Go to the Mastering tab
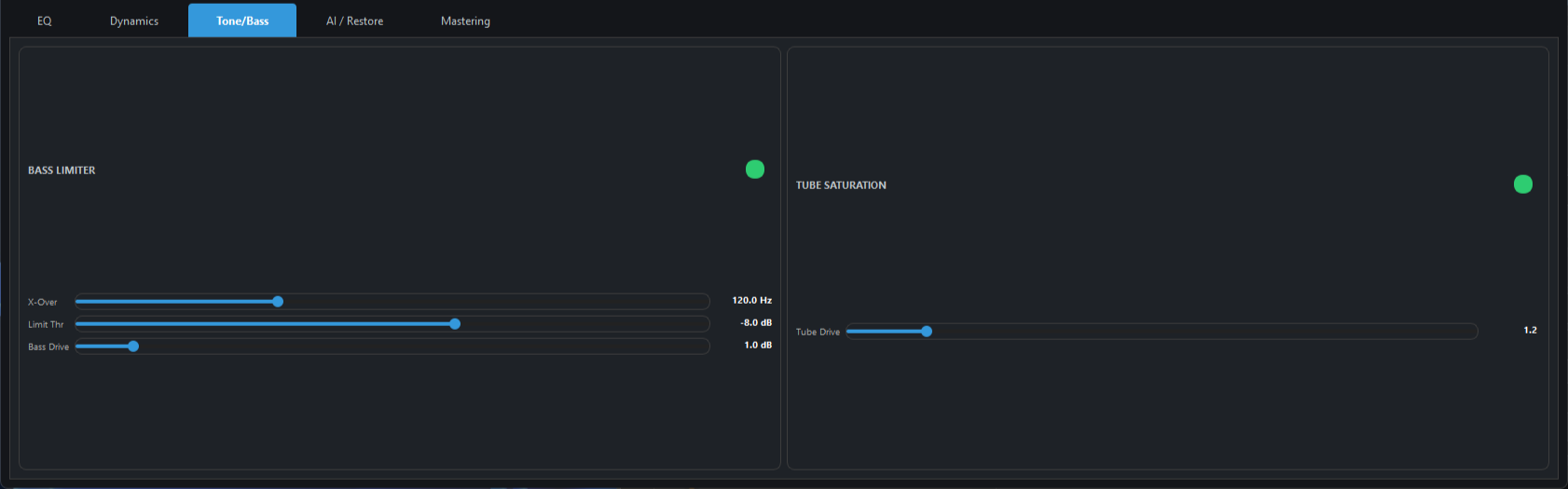Viewport: 1568px width, 489px height. pyautogui.click(x=465, y=20)
